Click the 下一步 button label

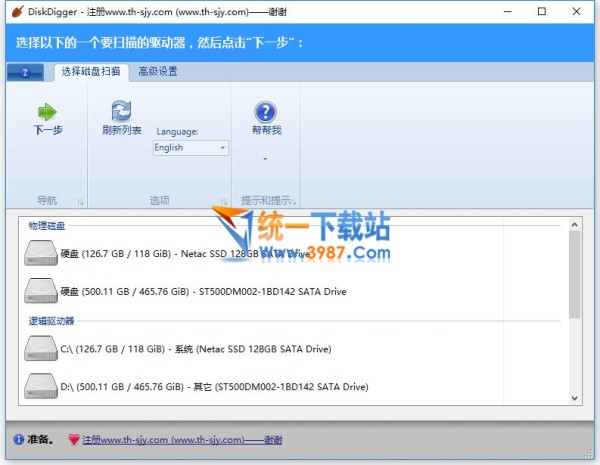click(48, 130)
